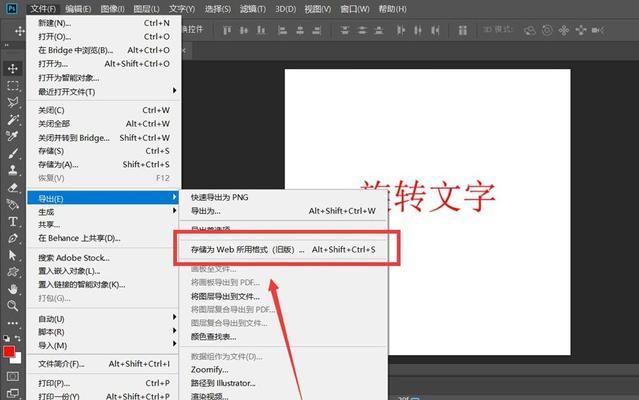Click the 3D rotate mode icon
Screen dimensions: 639x400
click(530, 30)
